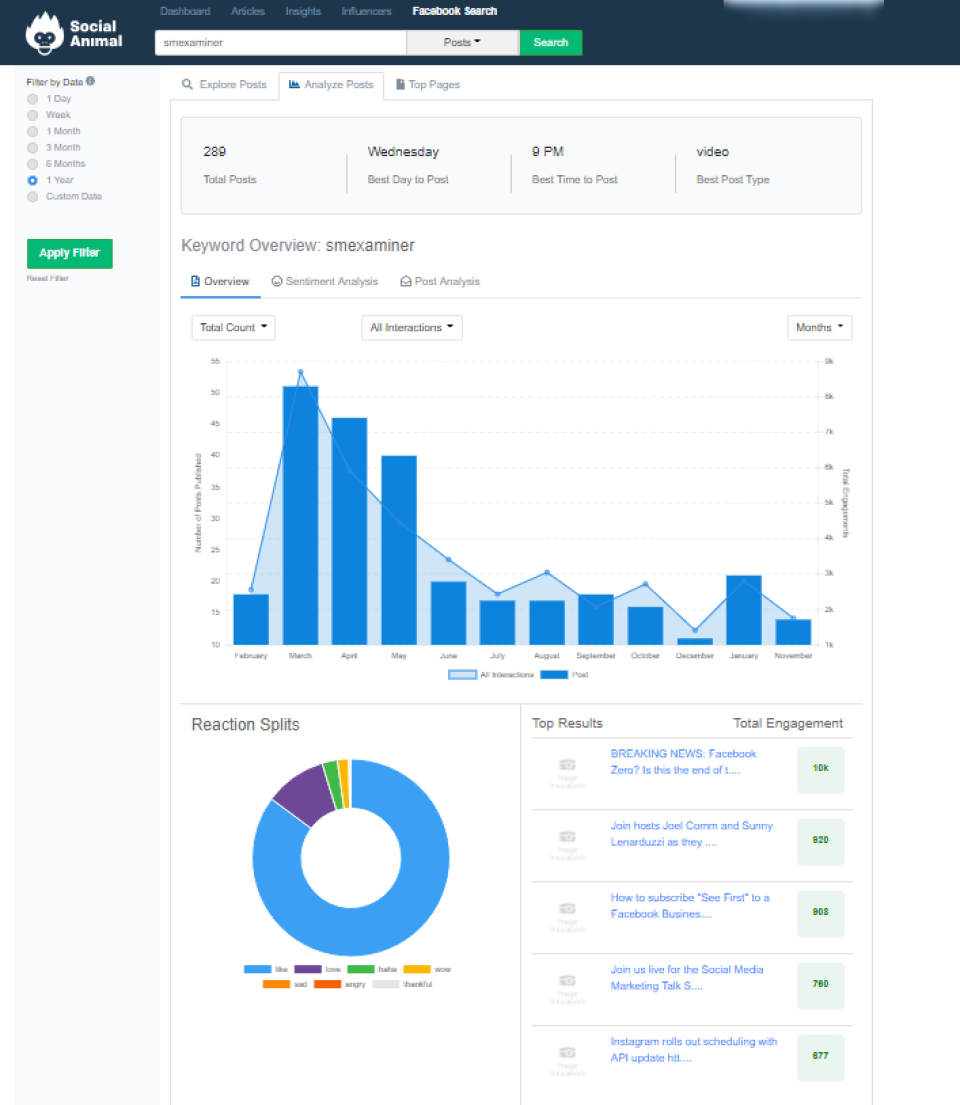The height and width of the screenshot is (1105, 960).
Task: Click the magnifier icon on Explore Posts tab
Action: pyautogui.click(x=187, y=85)
